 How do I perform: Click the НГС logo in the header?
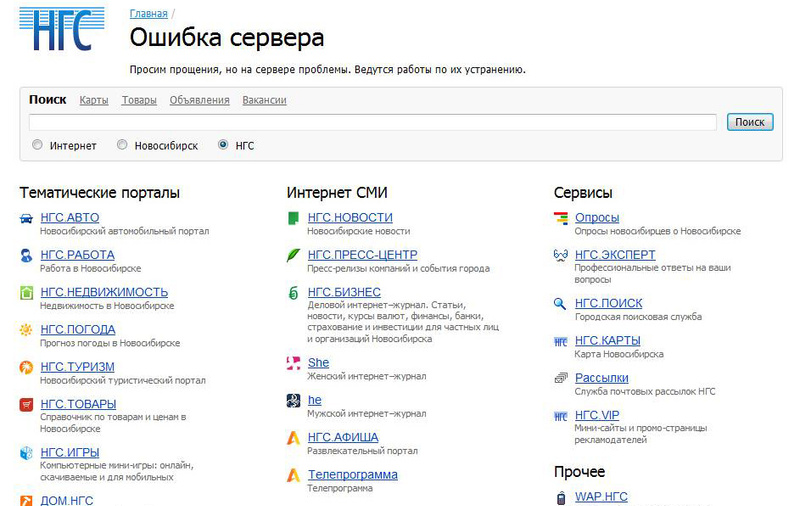click(x=62, y=29)
